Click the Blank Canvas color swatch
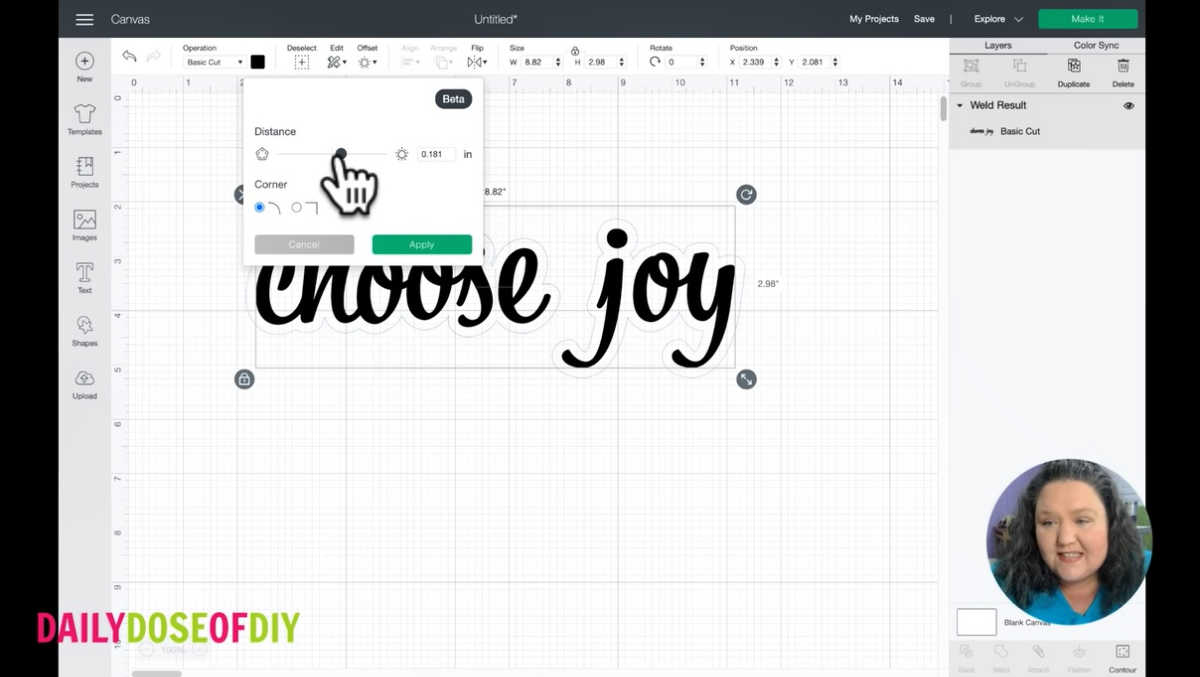Viewport: 1200px width, 677px height. (x=977, y=622)
